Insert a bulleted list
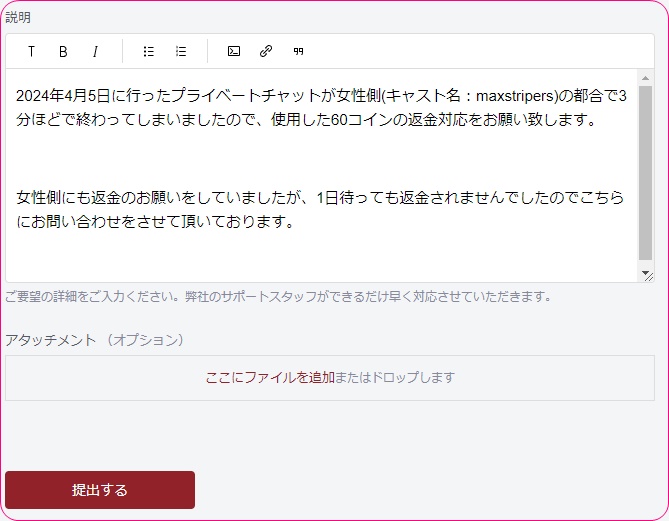This screenshot has width=669, height=521. pyautogui.click(x=149, y=51)
